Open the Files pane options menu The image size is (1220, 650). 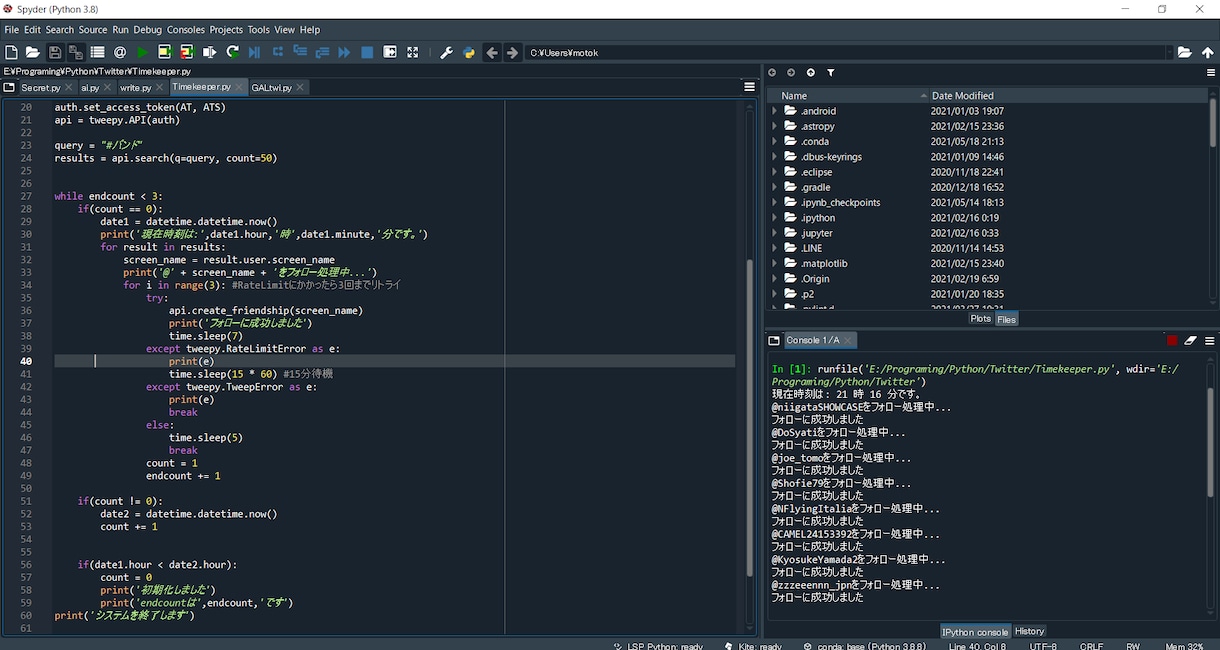1210,72
